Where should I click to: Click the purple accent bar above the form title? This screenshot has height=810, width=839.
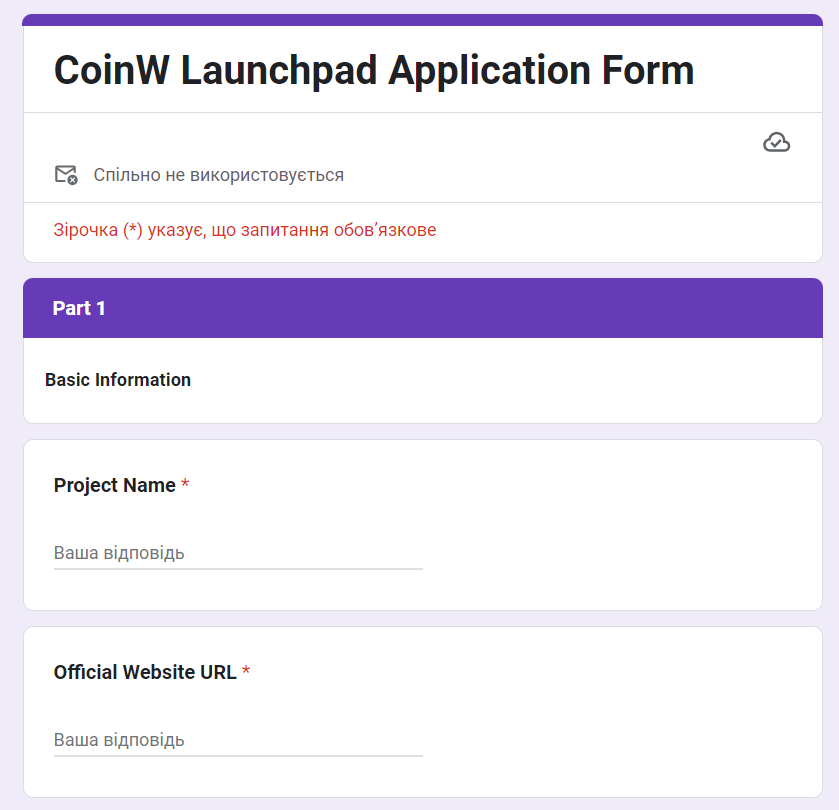pos(422,20)
